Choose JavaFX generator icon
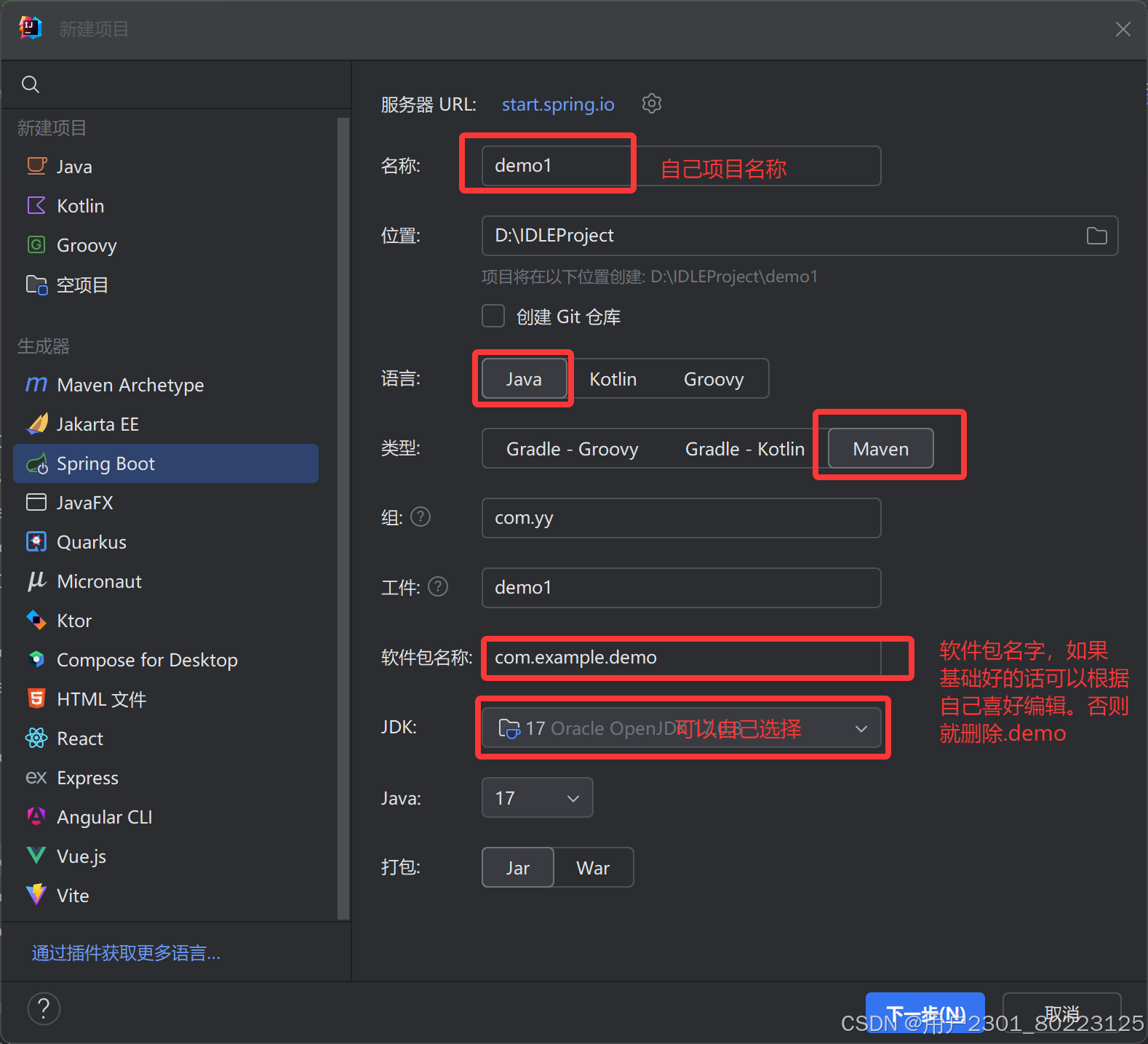This screenshot has height=1044, width=1148. click(x=36, y=502)
